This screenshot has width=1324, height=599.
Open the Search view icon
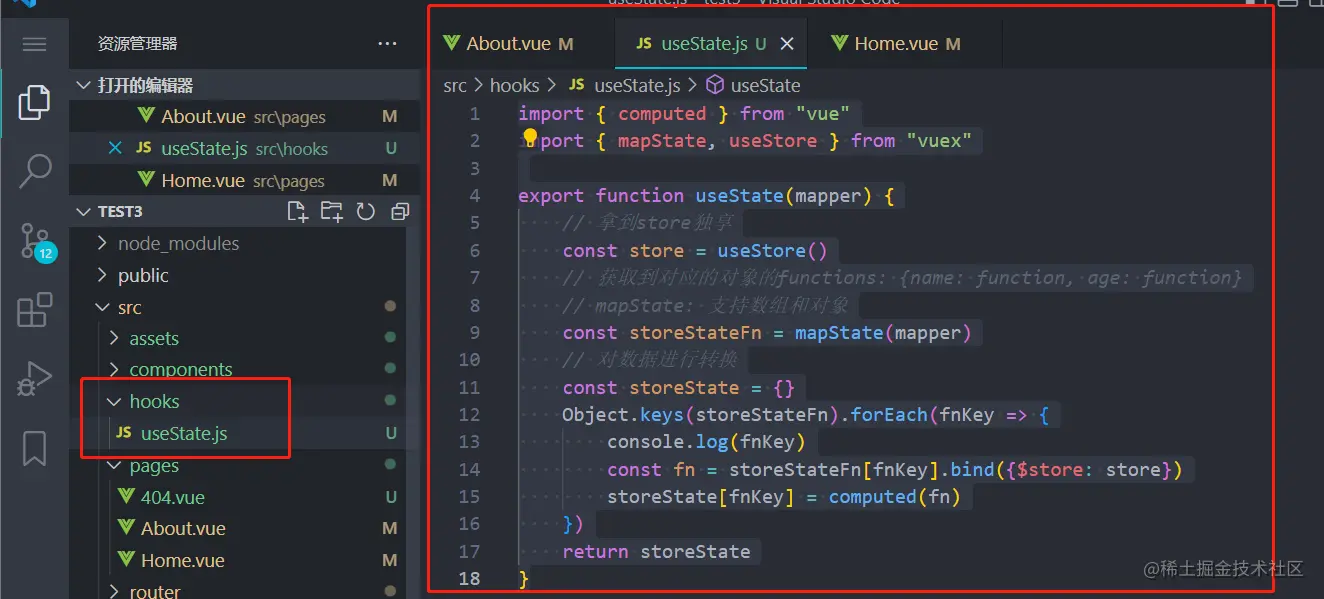(x=35, y=171)
